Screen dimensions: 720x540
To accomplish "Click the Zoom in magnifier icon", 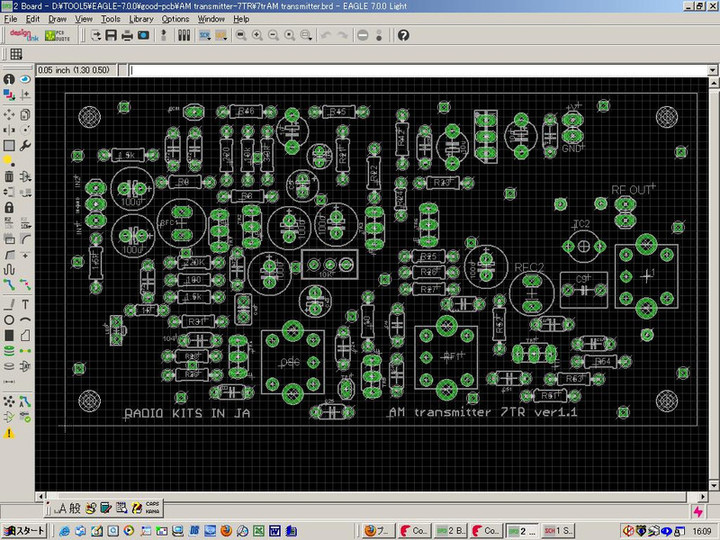I will [x=257, y=35].
